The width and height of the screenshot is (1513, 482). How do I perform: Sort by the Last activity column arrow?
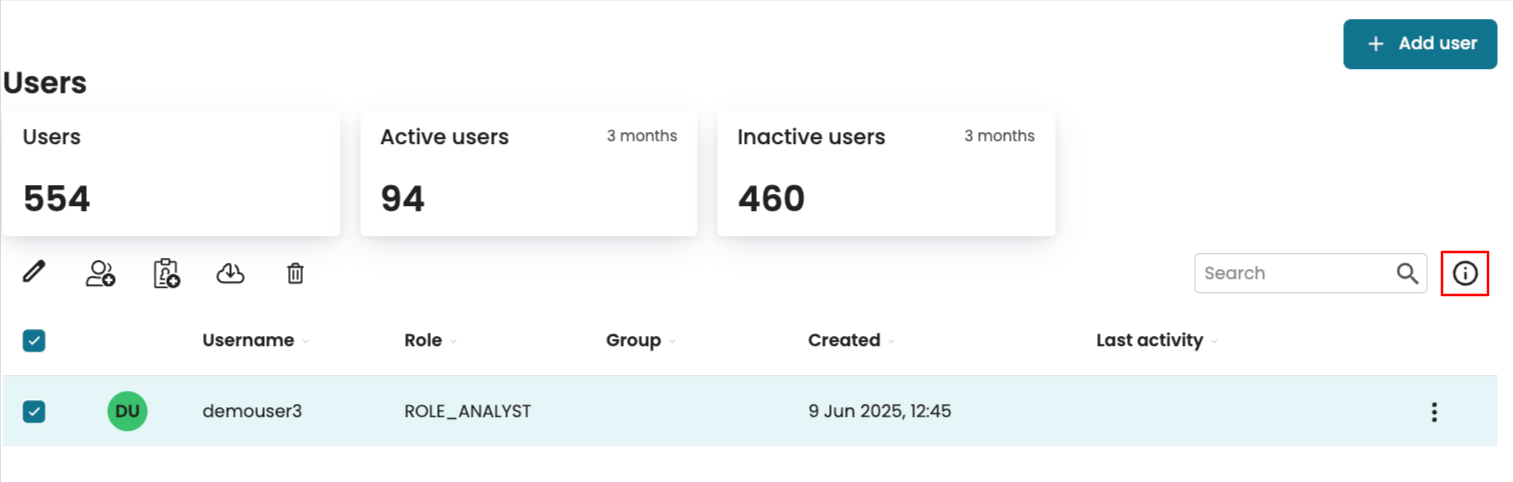coord(1215,342)
